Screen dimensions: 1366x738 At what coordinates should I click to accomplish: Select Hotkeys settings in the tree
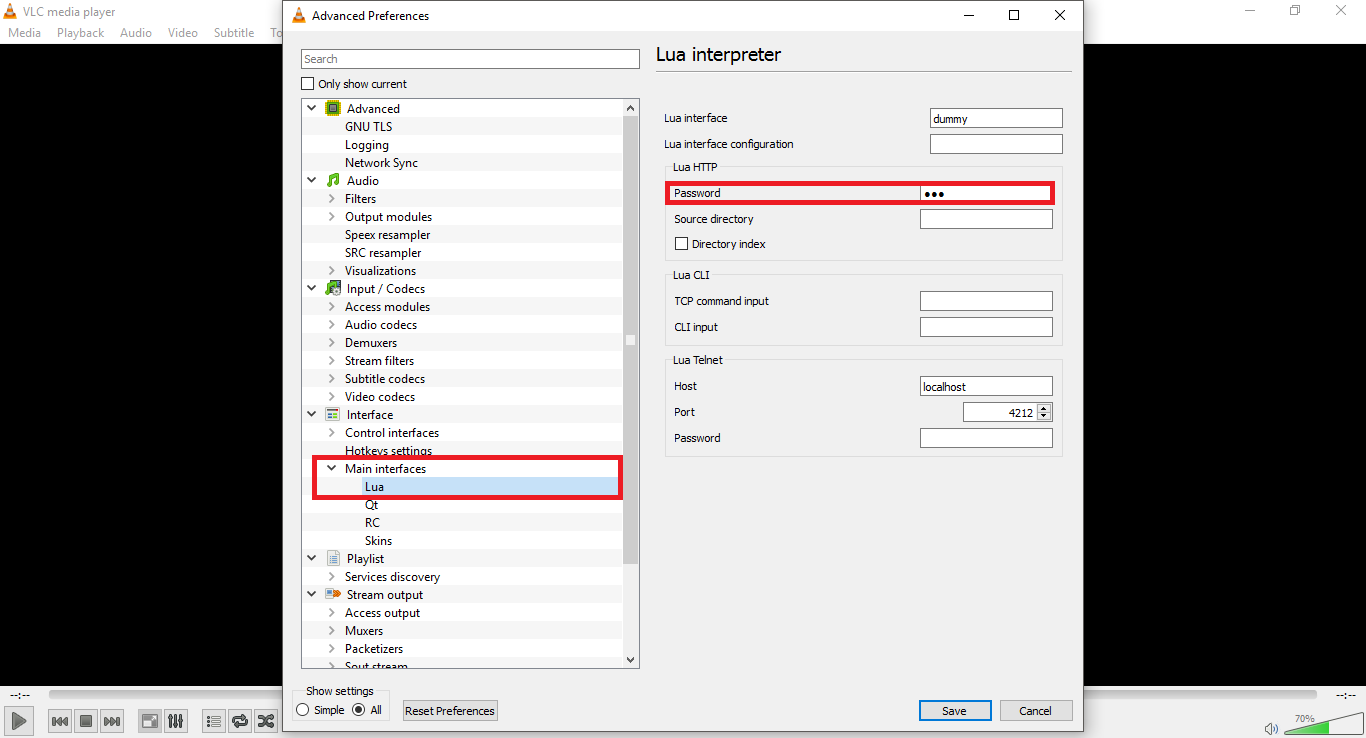[x=389, y=450]
